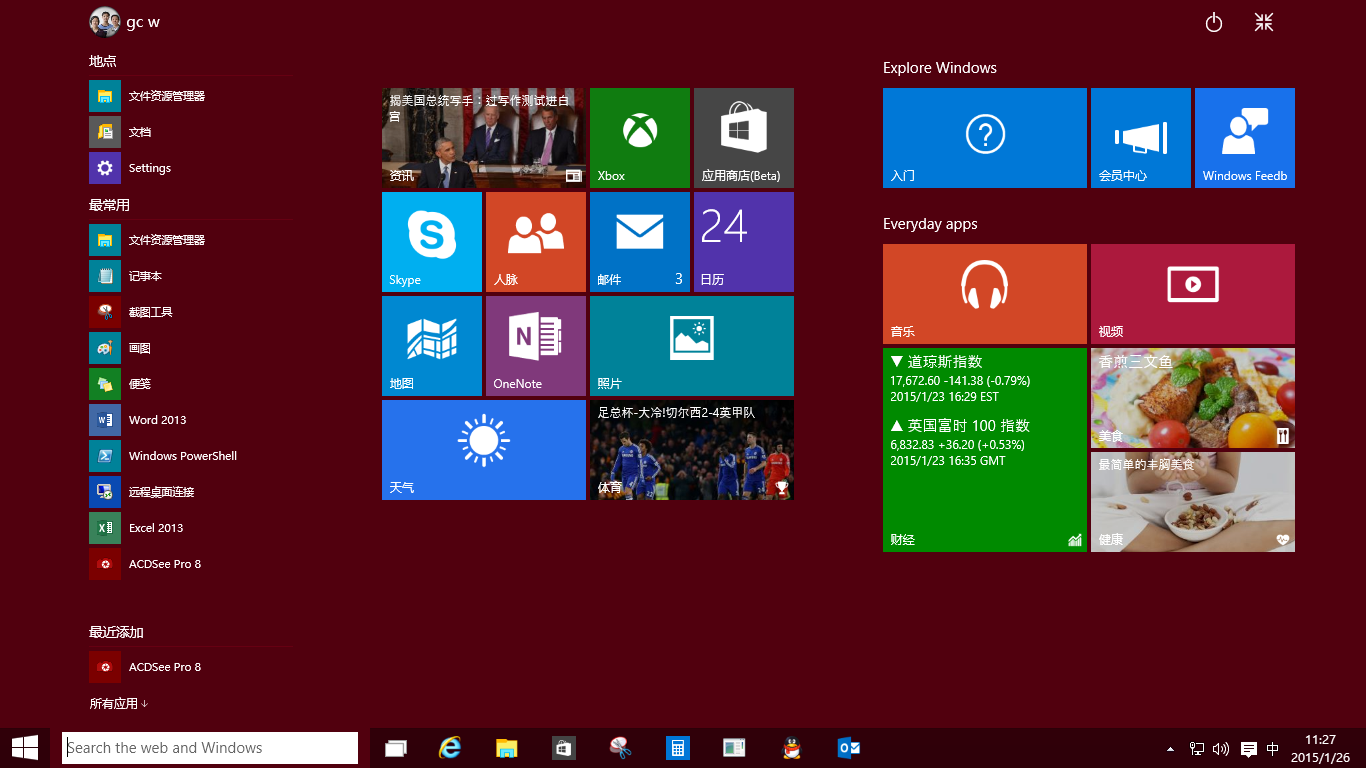
Task: Open the 日历 Calendar tile showing 24
Action: coord(744,242)
